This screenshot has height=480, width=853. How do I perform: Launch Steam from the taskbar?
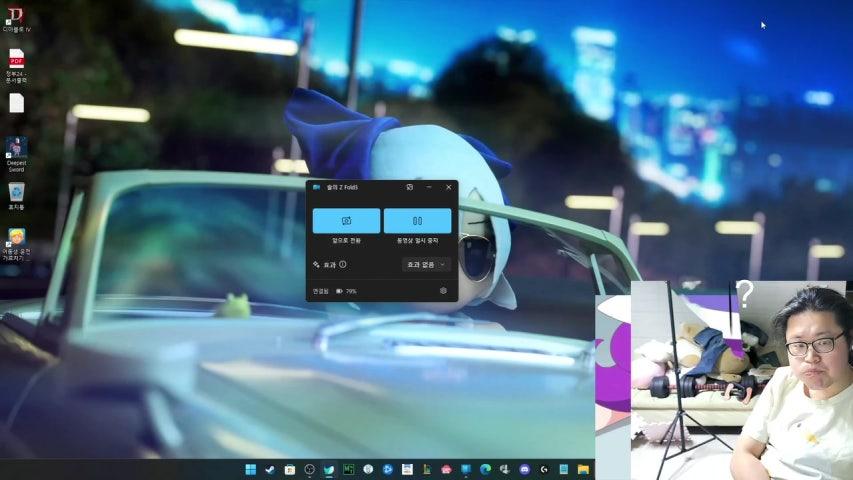(270, 469)
